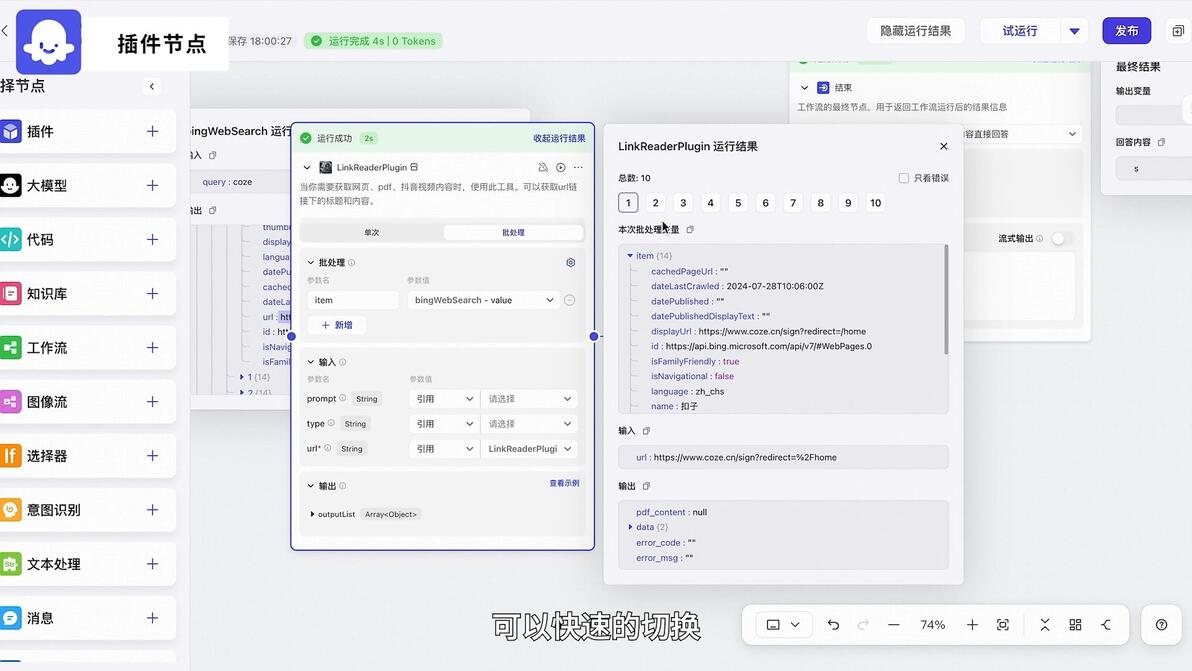Screen dimensions: 1192x671
Task: Add a 大模型 node with plus icon
Action: click(152, 185)
